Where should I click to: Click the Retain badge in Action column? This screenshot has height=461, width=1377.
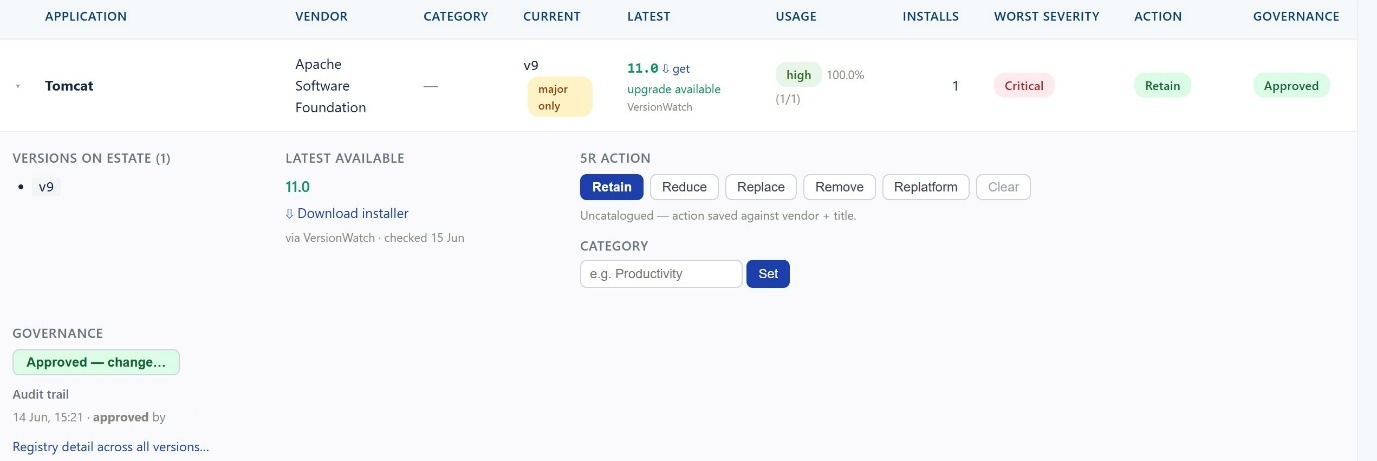1163,86
